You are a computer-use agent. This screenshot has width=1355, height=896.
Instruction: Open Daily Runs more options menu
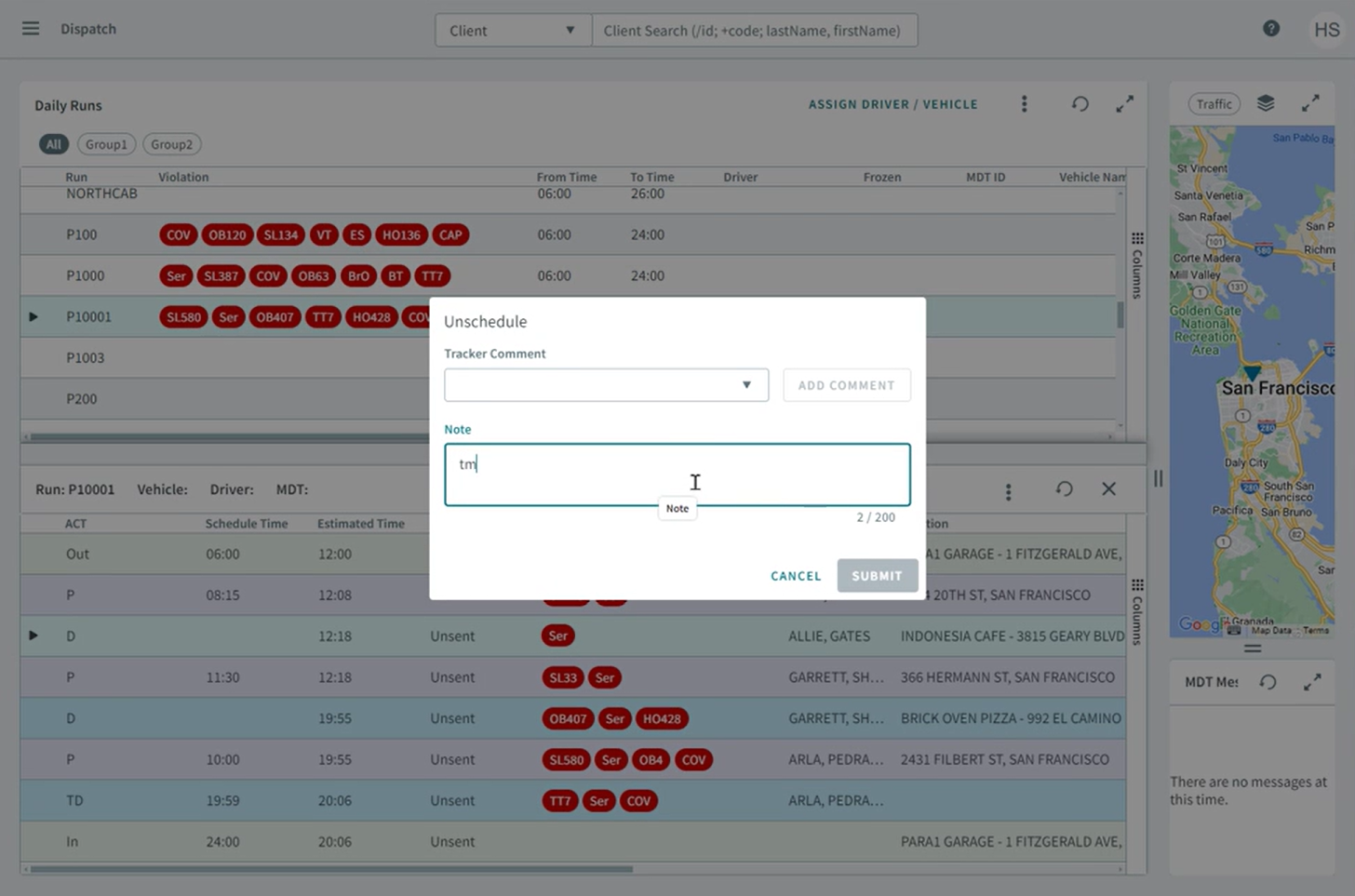1024,104
